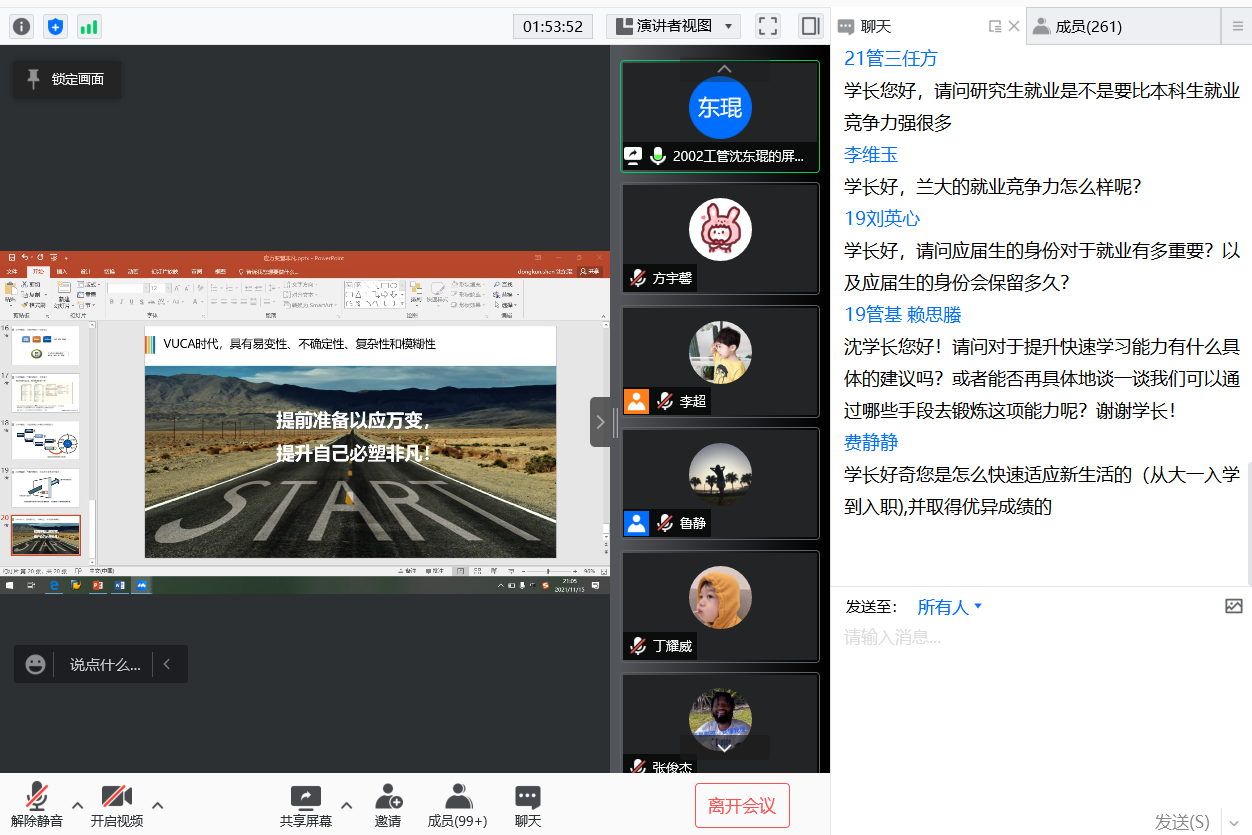Click the emoji reaction smiley icon
The height and width of the screenshot is (835, 1252).
pos(35,664)
